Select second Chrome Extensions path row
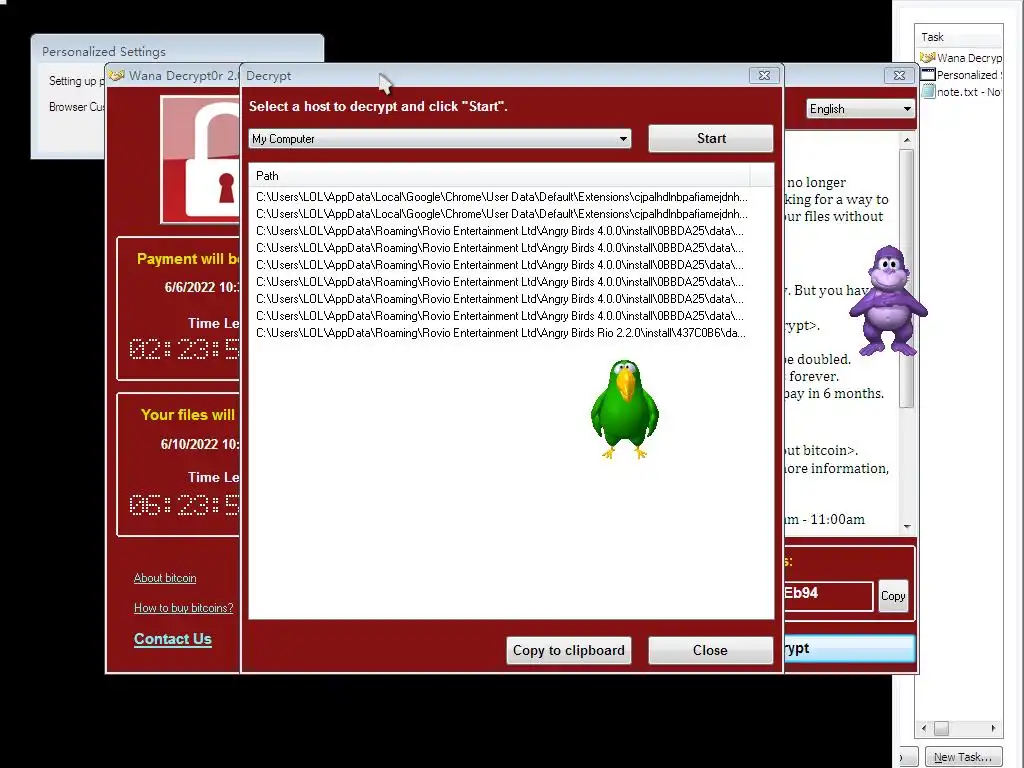Viewport: 1024px width, 768px height. tap(502, 214)
